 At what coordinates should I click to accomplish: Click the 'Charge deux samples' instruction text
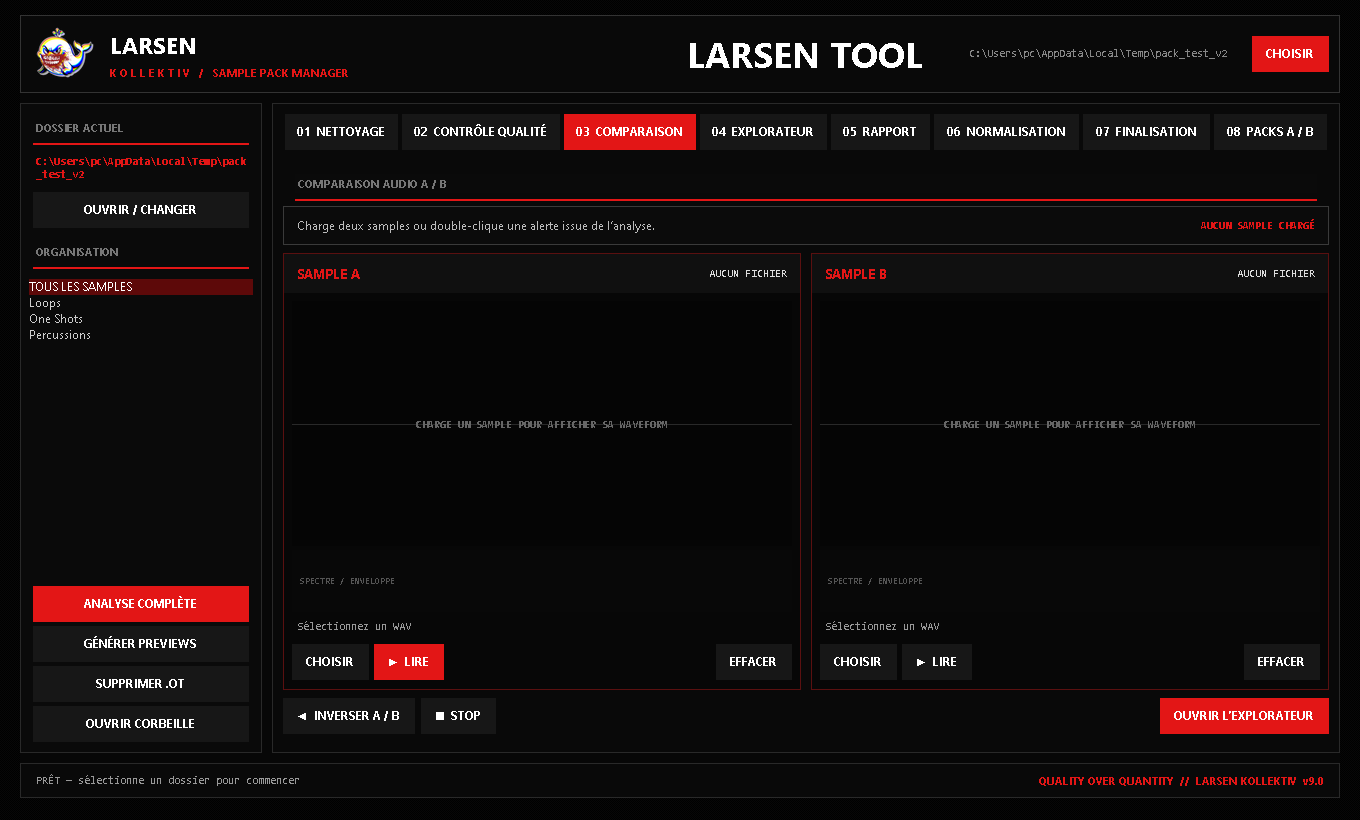click(476, 226)
